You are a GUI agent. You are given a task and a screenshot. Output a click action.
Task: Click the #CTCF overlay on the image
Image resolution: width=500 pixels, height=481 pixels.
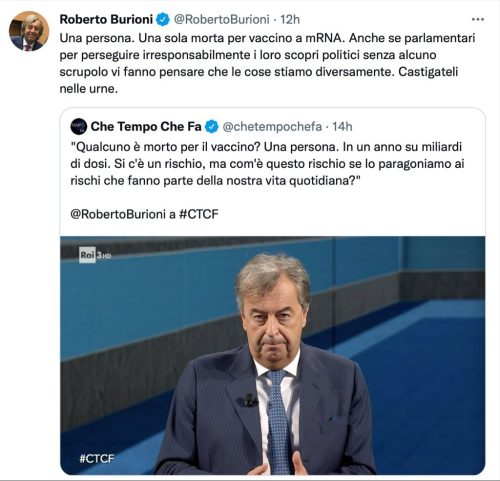pos(97,458)
